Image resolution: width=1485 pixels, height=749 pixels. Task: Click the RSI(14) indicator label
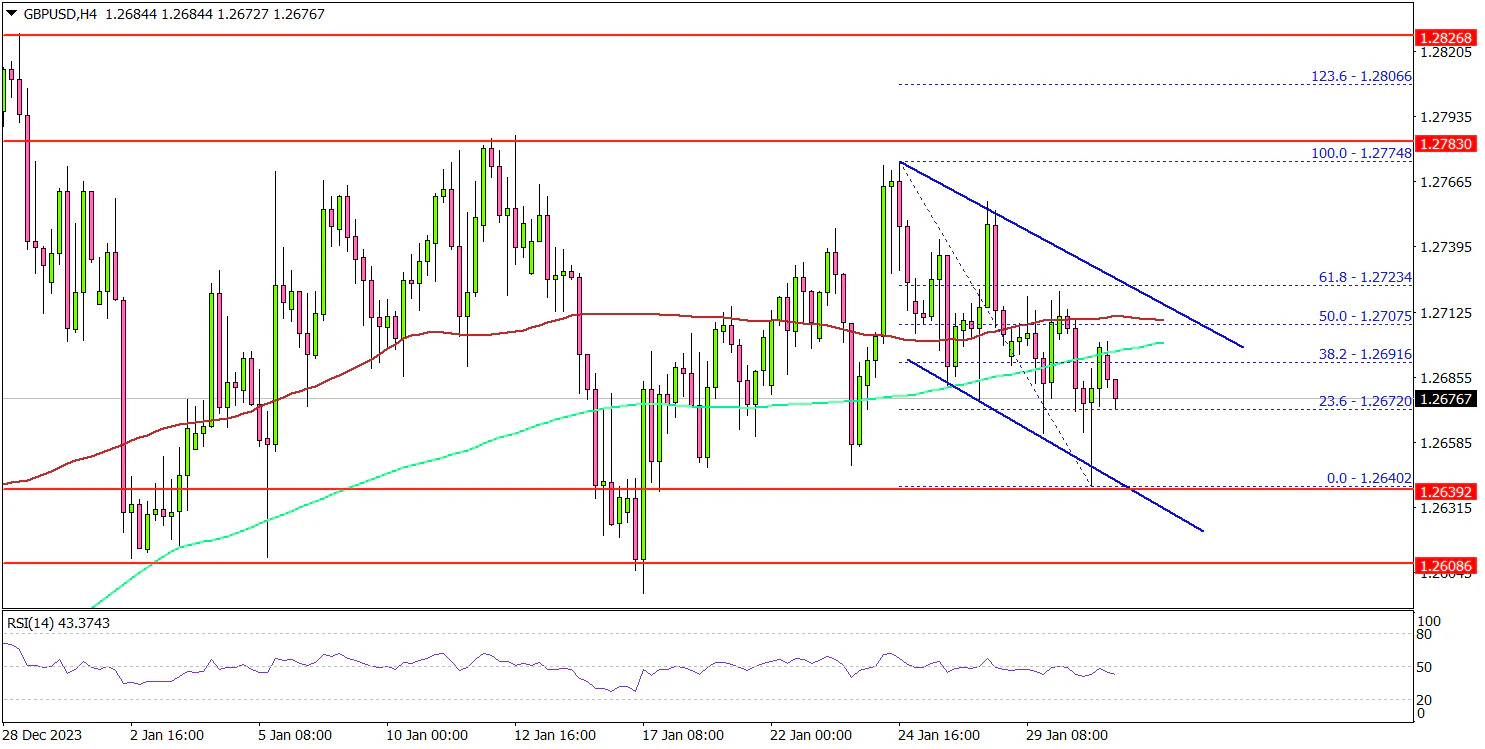click(x=58, y=623)
